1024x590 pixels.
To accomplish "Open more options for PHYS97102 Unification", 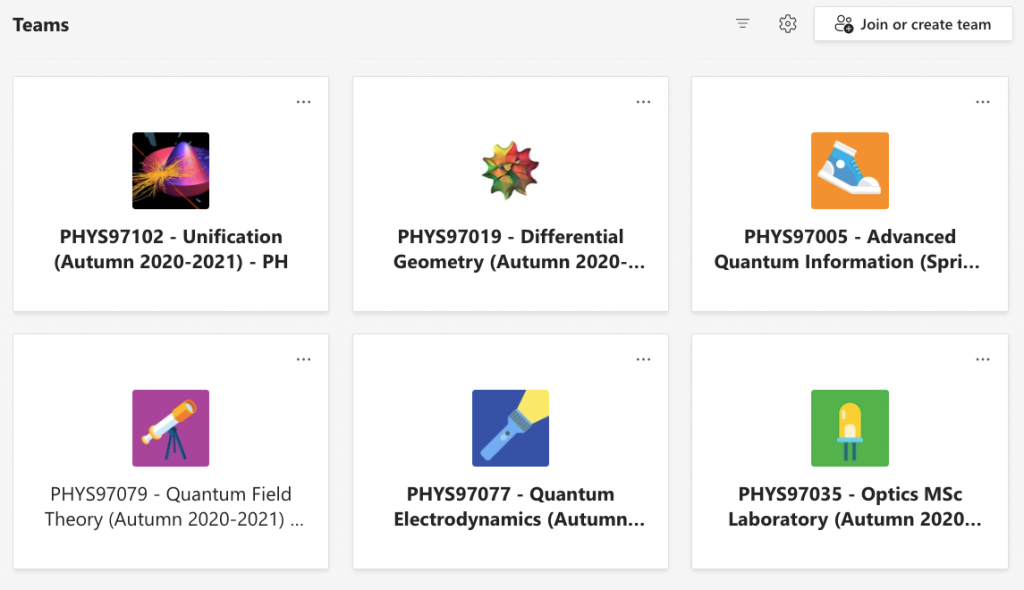I will [304, 102].
